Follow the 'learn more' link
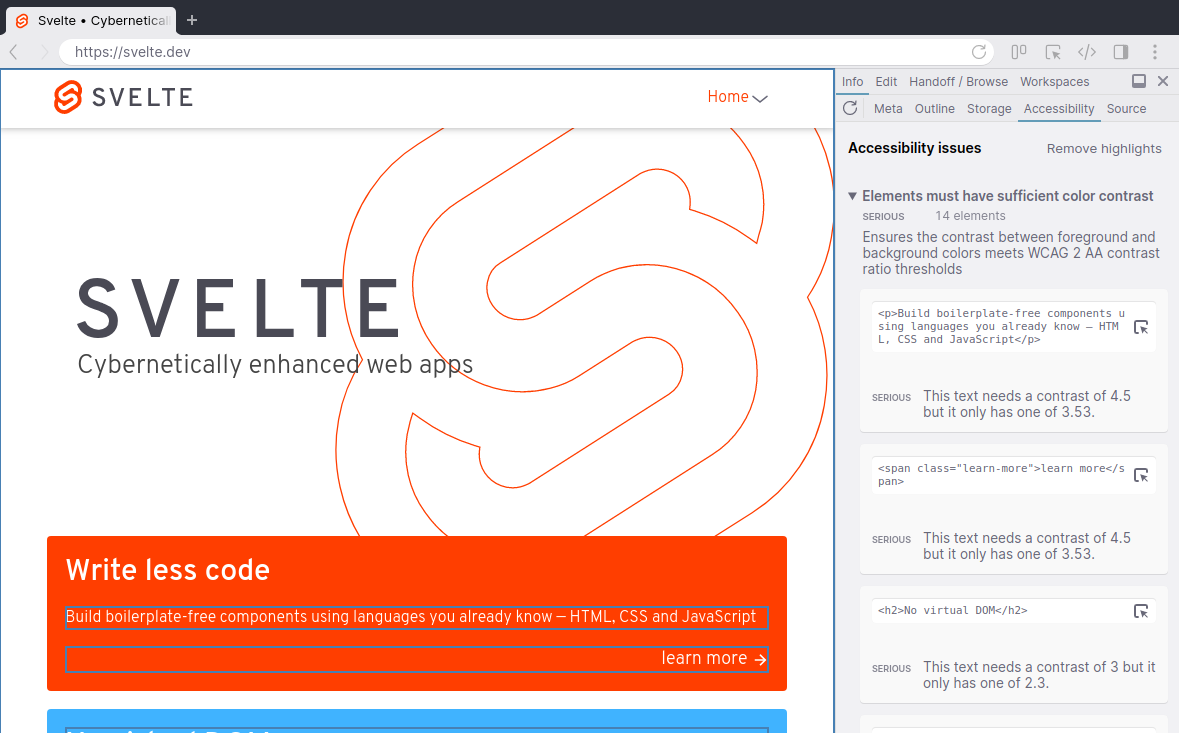 coord(714,658)
